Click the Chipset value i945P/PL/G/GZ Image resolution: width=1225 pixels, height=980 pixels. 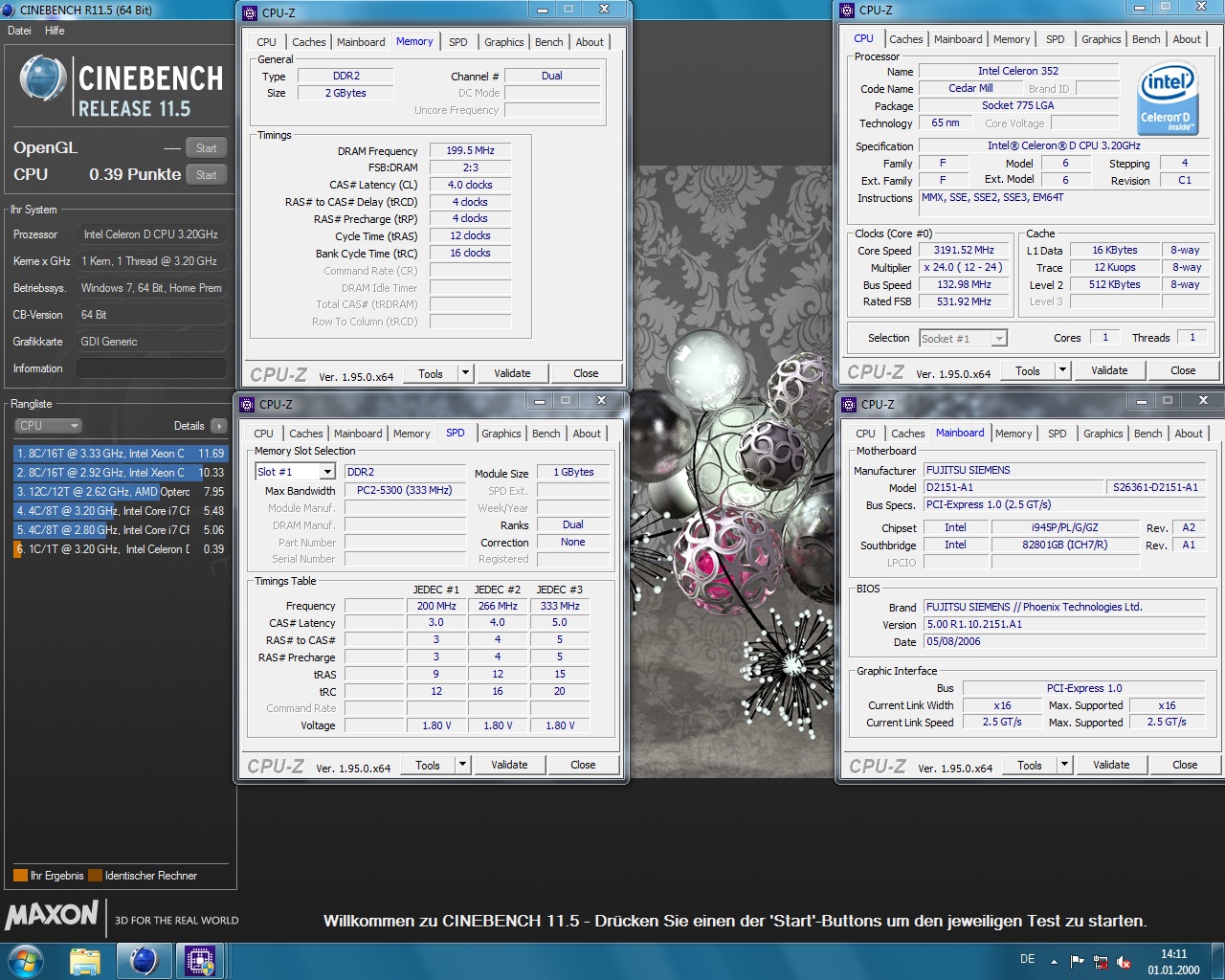pos(1064,527)
